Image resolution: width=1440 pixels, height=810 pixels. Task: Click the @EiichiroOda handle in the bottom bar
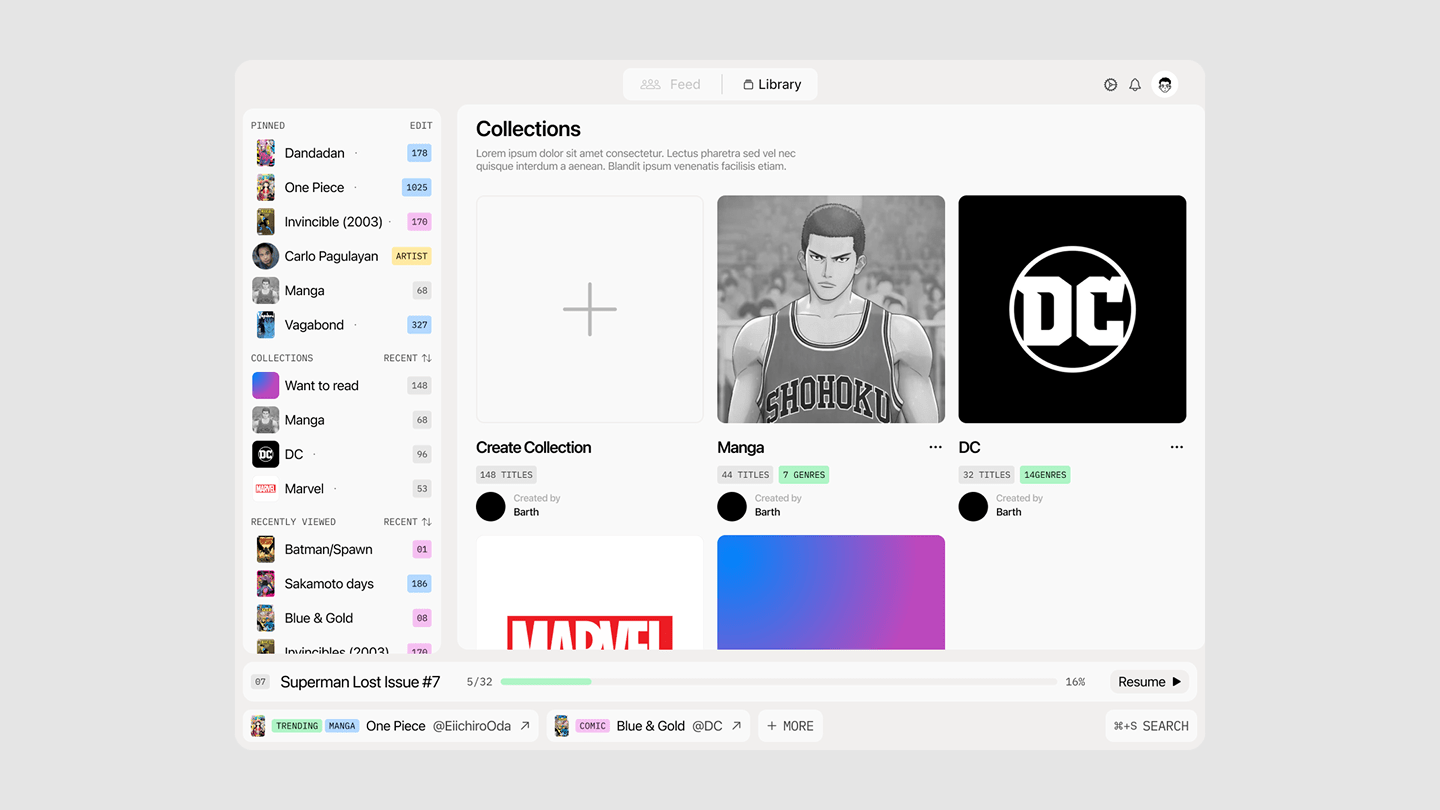(x=472, y=726)
